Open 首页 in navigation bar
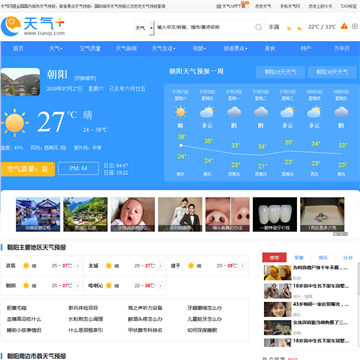Viewport: 360px width, 360px height. click(18, 49)
